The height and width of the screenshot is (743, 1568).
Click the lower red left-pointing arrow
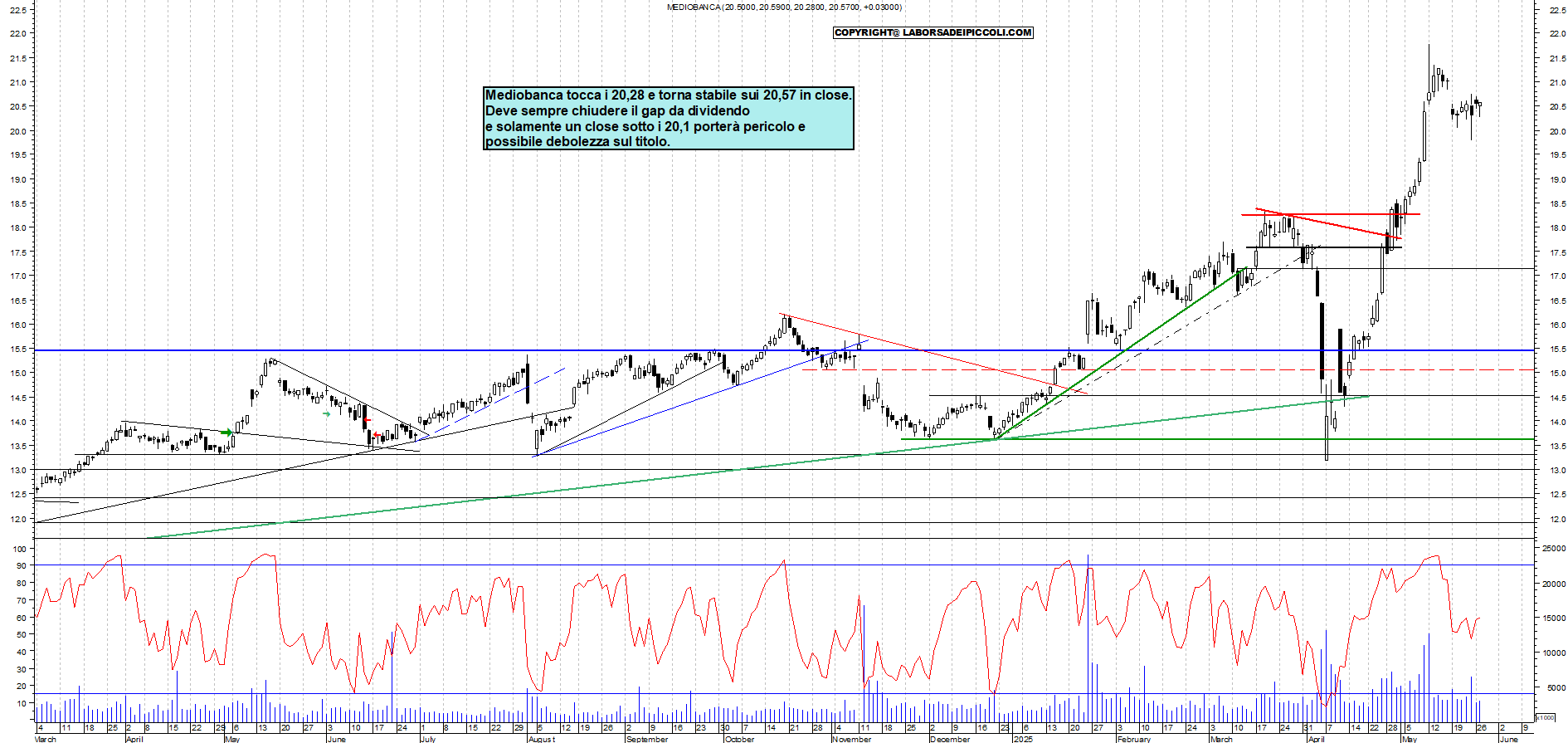coord(377,434)
